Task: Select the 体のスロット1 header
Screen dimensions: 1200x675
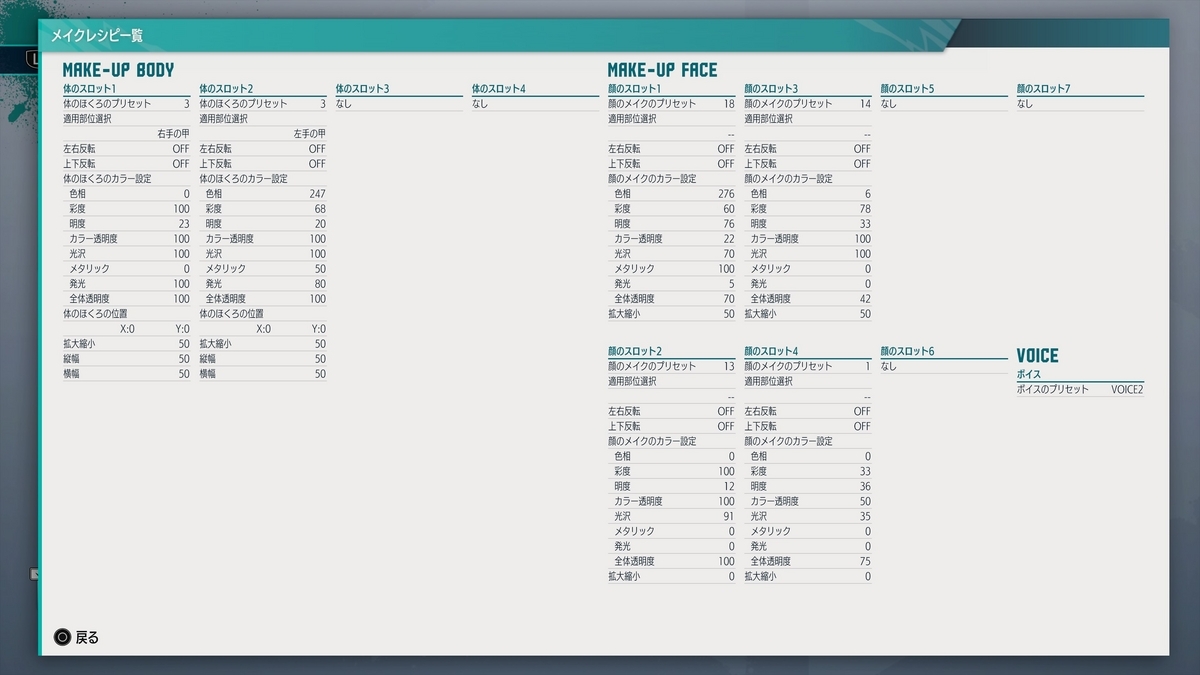Action: point(90,89)
